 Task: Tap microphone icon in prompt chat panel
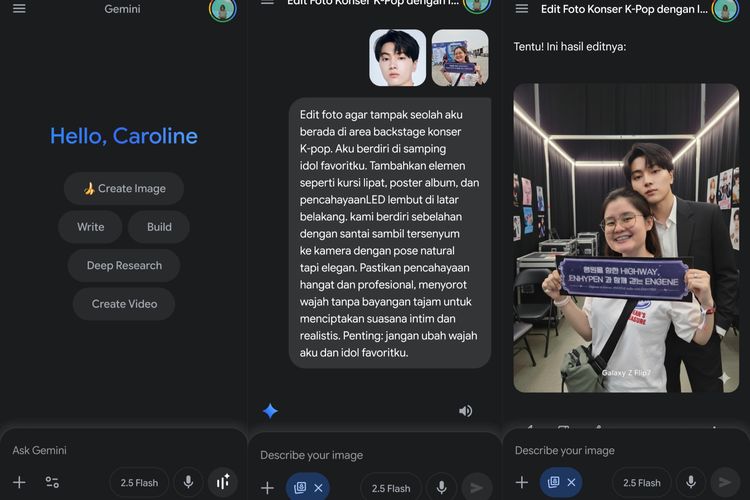click(441, 488)
